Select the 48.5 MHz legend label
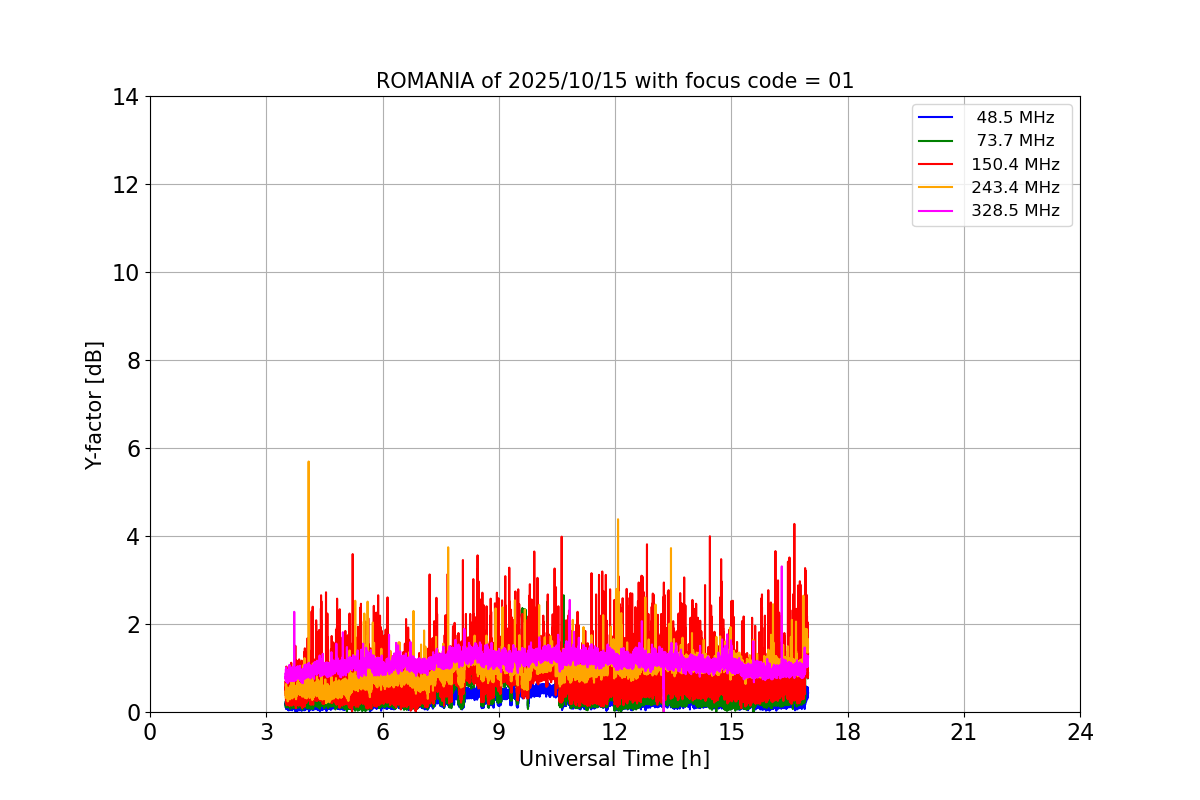Viewport: 1200px width, 800px height. (x=1015, y=118)
